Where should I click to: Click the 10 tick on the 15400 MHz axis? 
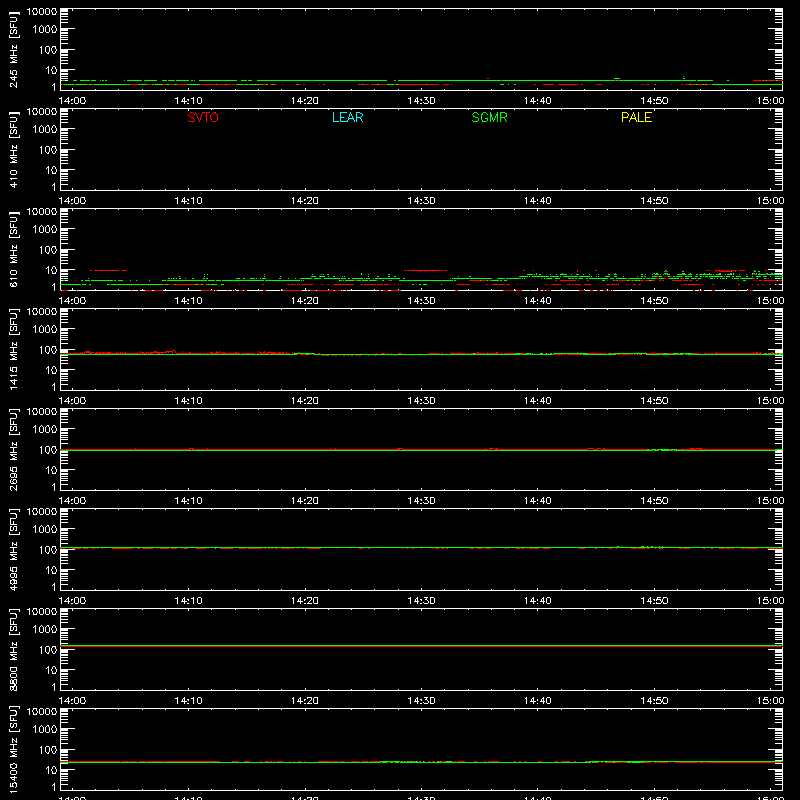(x=51, y=770)
